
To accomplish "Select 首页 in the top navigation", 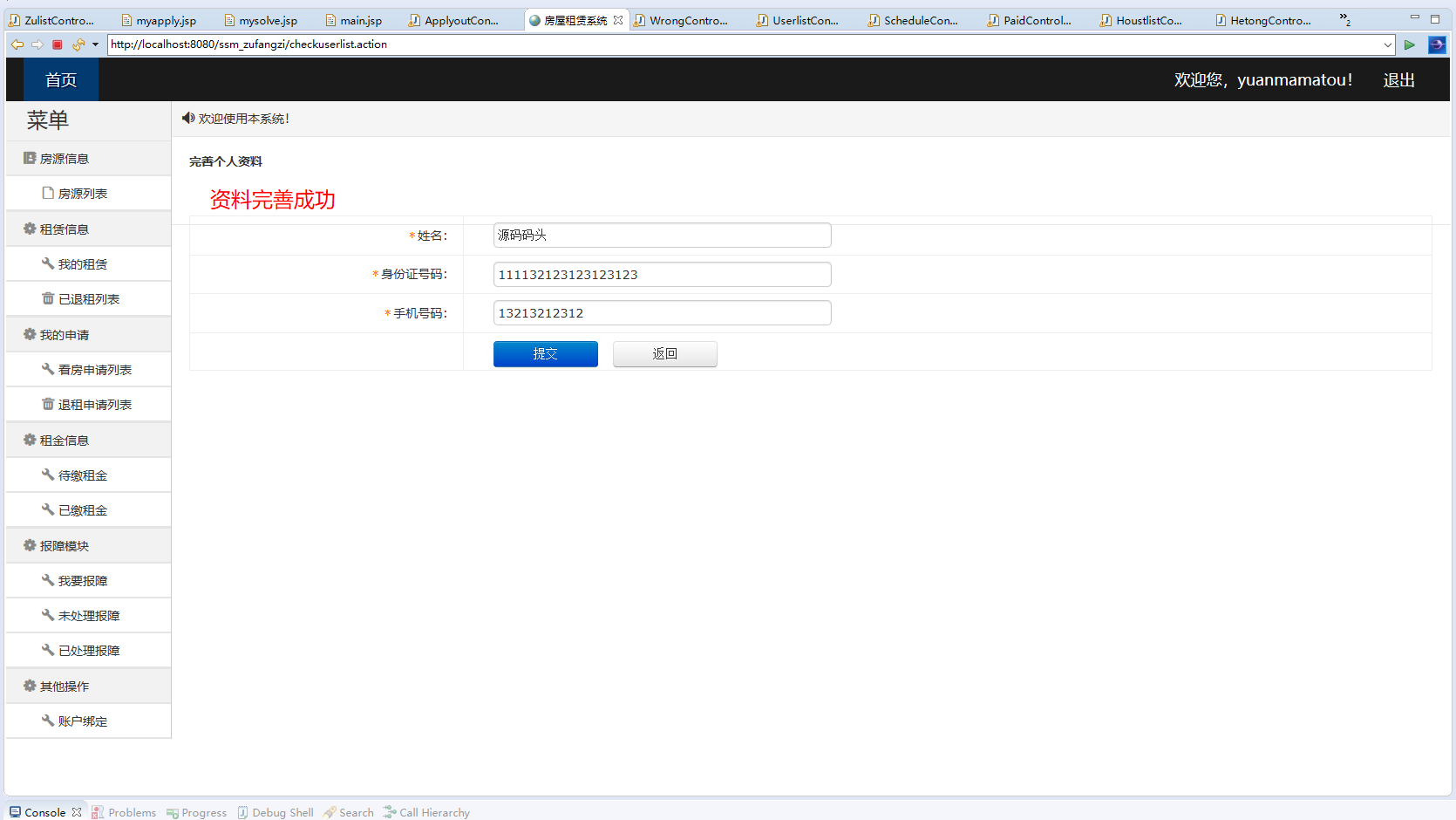I will 60,79.
